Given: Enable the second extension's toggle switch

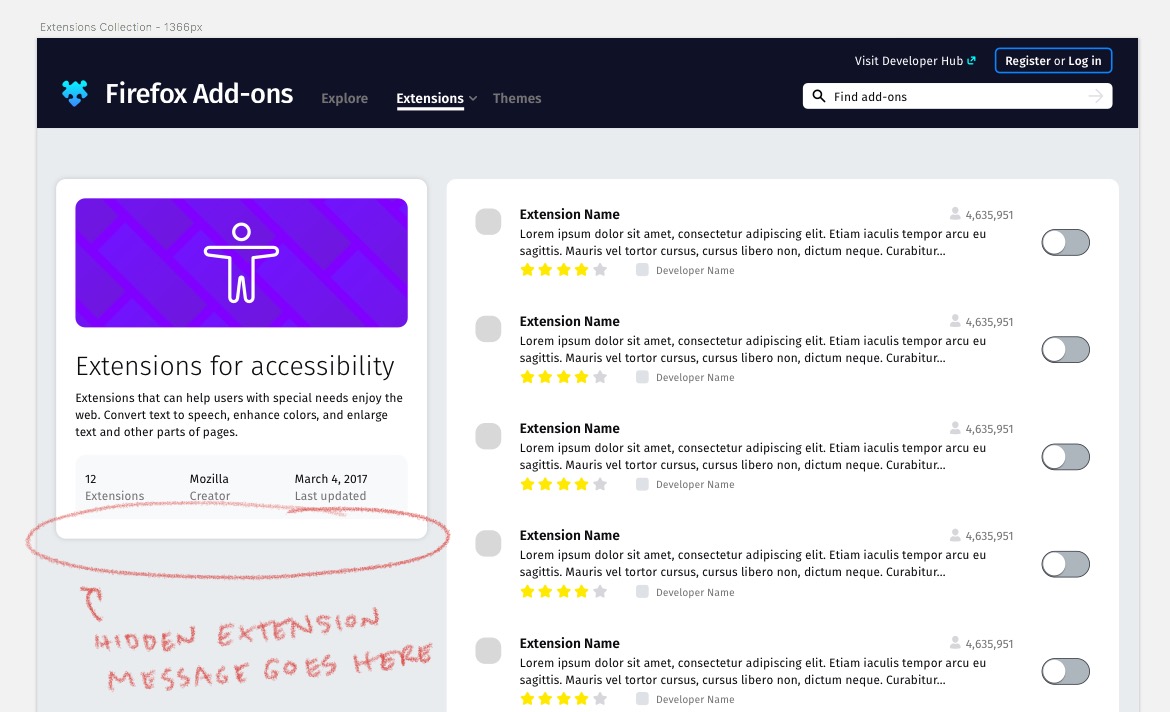Looking at the screenshot, I should click(x=1066, y=349).
